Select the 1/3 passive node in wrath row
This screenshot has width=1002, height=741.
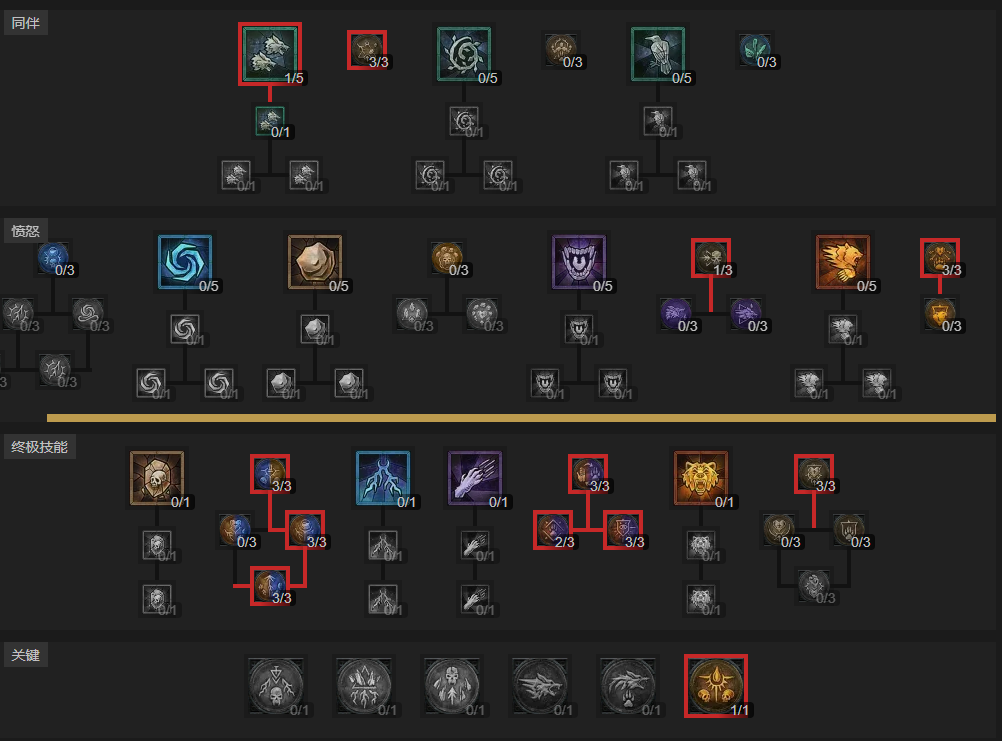pos(711,257)
